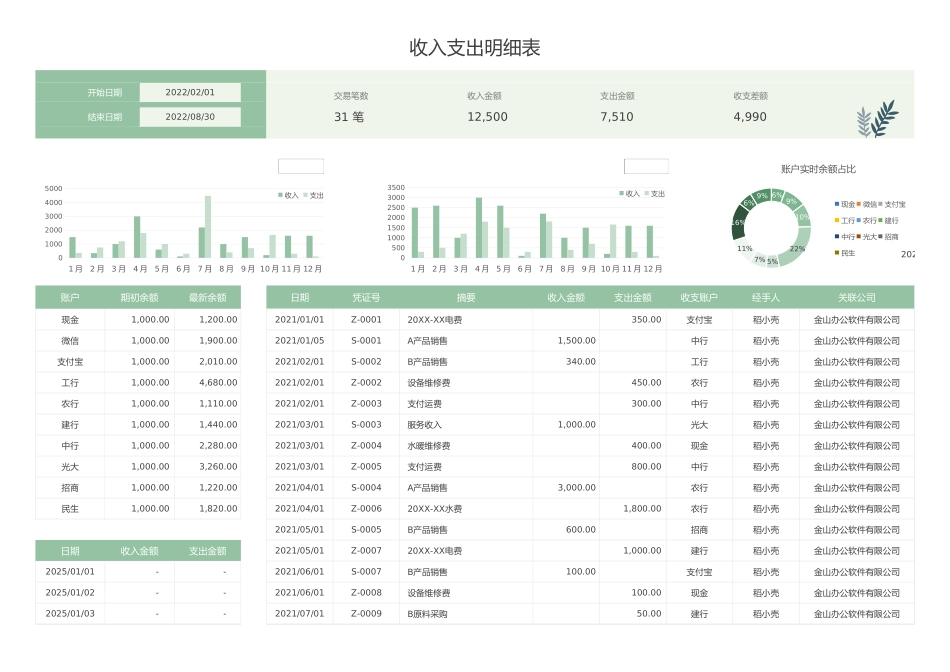The width and height of the screenshot is (950, 672).
Task: Click the 16% dark segment of the donut
Action: tap(738, 222)
